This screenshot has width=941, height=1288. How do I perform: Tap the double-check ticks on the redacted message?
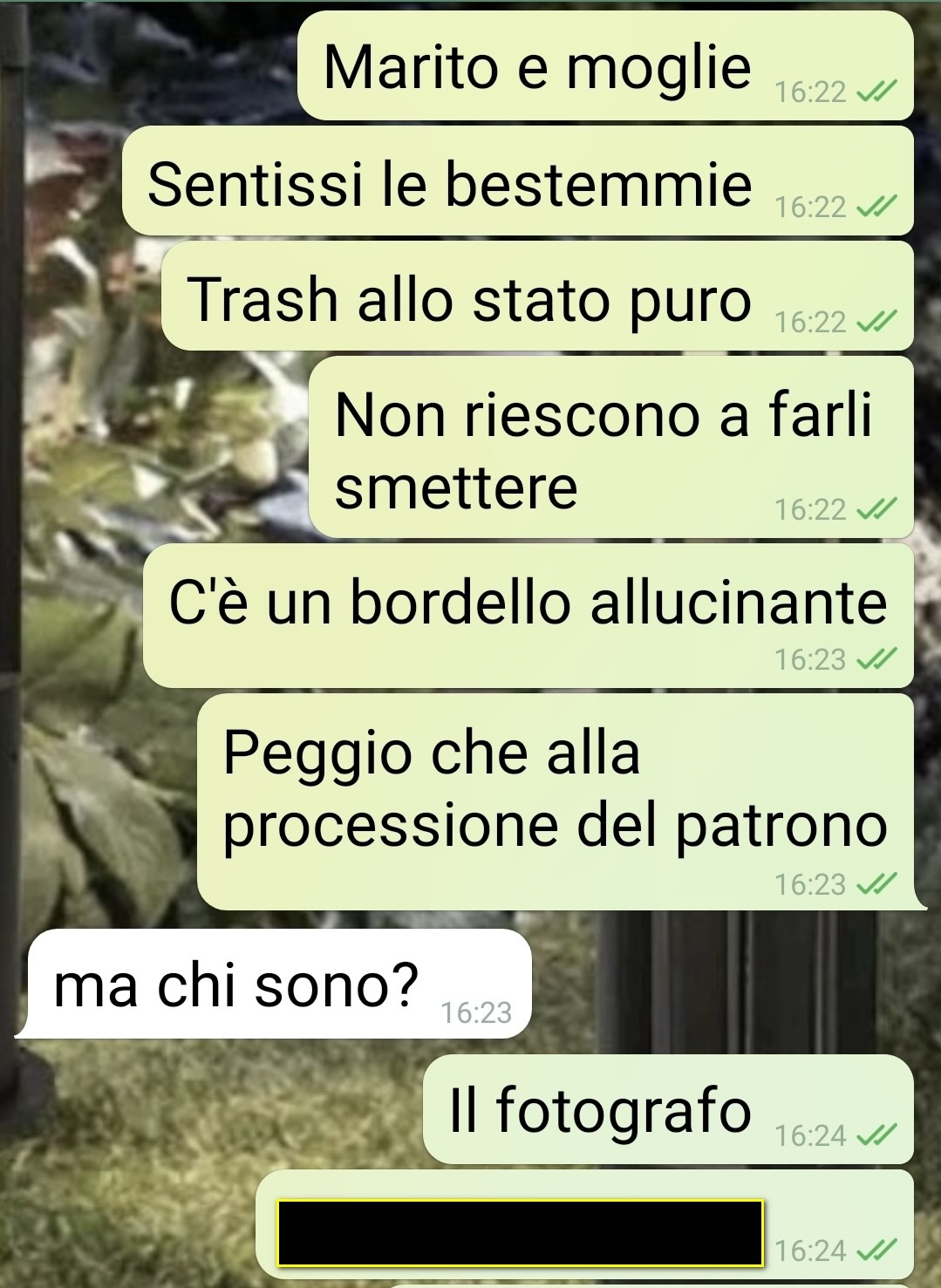pos(876,1251)
